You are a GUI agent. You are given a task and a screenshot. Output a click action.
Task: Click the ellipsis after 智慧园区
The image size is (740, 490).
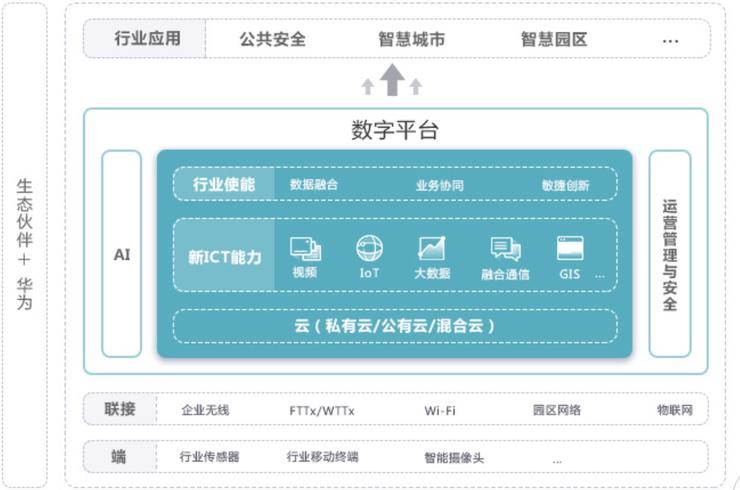click(x=670, y=41)
